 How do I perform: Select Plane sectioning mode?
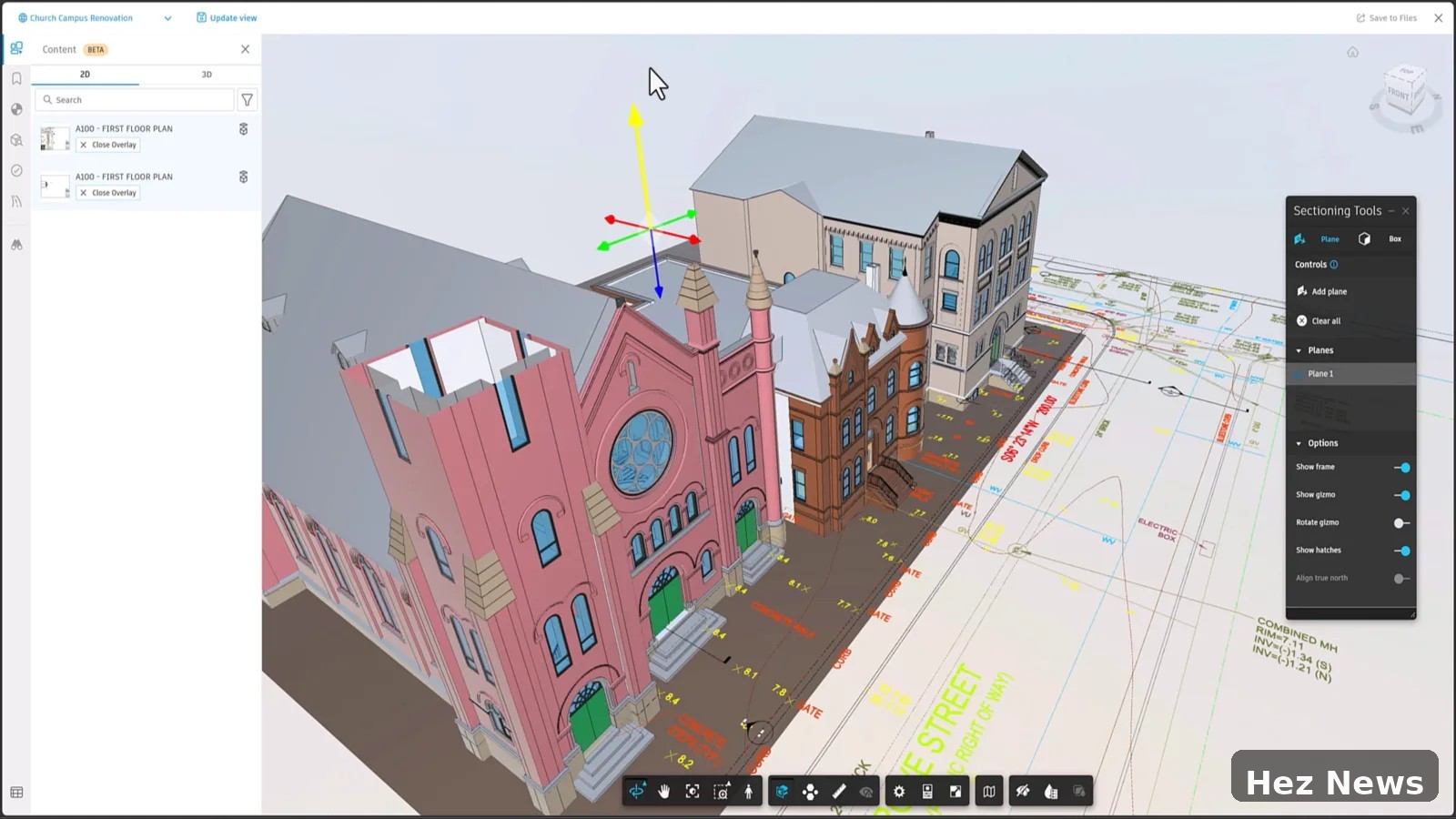(x=1318, y=239)
